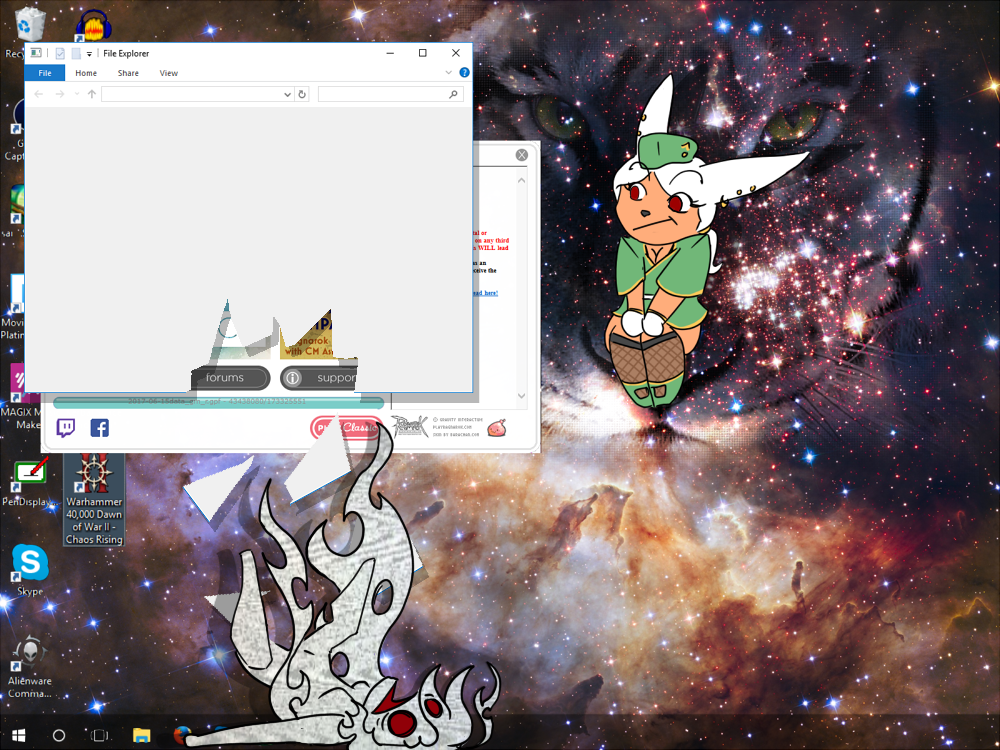Switch to the View ribbon tab
The height and width of the screenshot is (750, 1000).
169,73
